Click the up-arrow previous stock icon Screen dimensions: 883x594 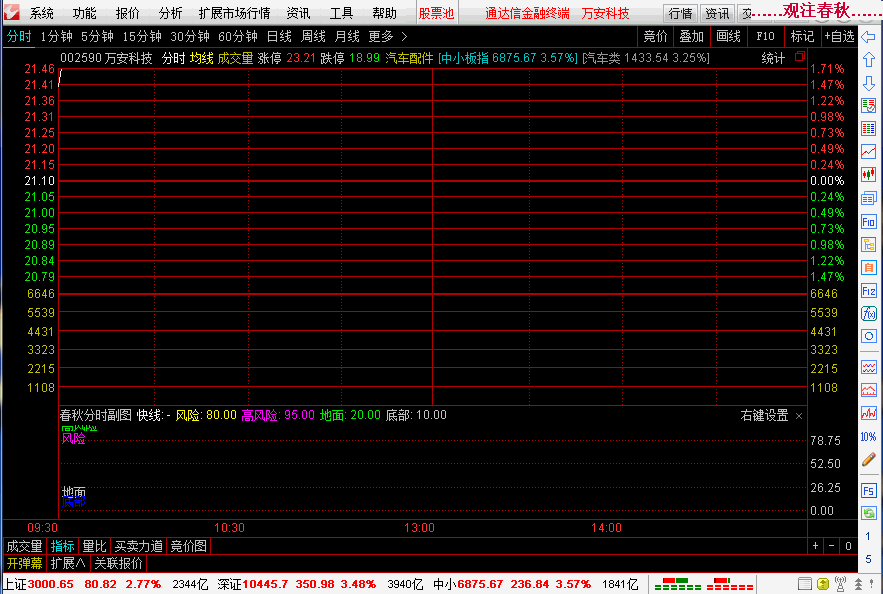click(x=868, y=60)
